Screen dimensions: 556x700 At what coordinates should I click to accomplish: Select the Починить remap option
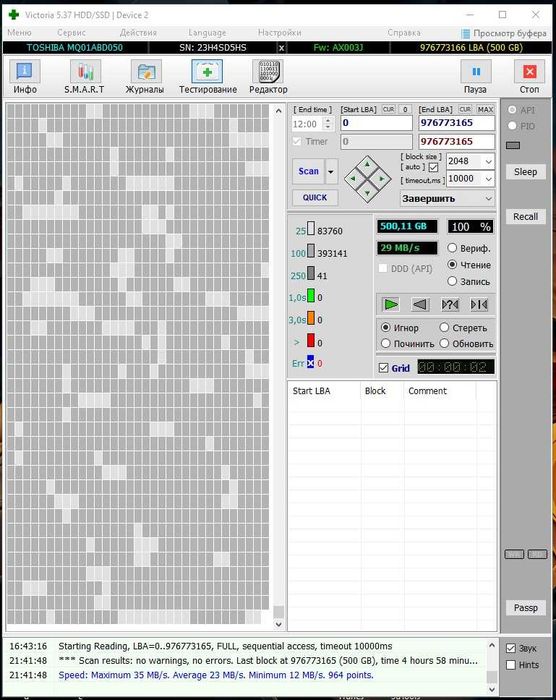(386, 344)
